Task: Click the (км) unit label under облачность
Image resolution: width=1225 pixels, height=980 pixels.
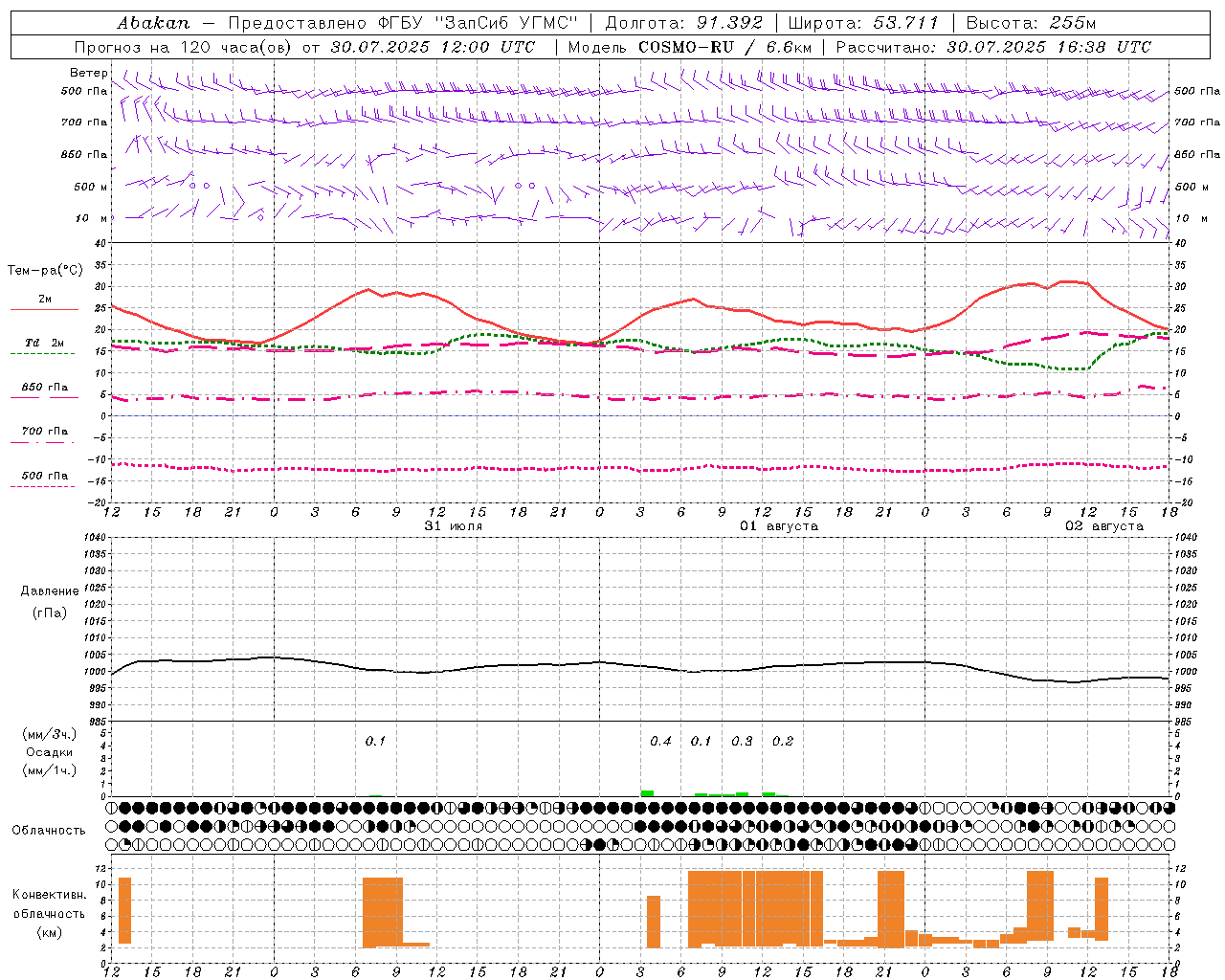Action: click(49, 932)
